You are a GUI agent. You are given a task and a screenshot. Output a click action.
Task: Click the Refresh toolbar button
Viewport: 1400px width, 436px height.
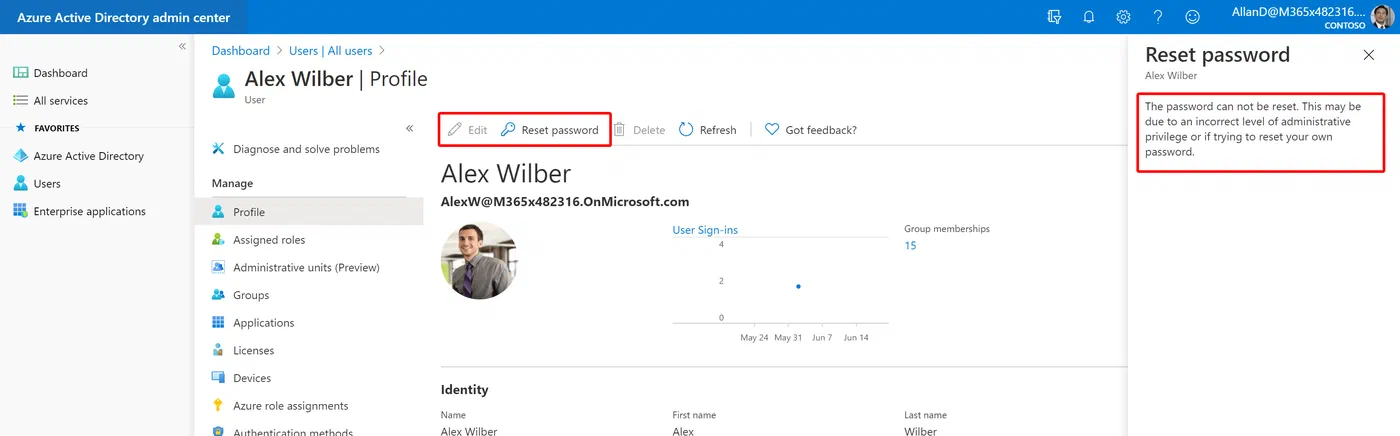[707, 130]
